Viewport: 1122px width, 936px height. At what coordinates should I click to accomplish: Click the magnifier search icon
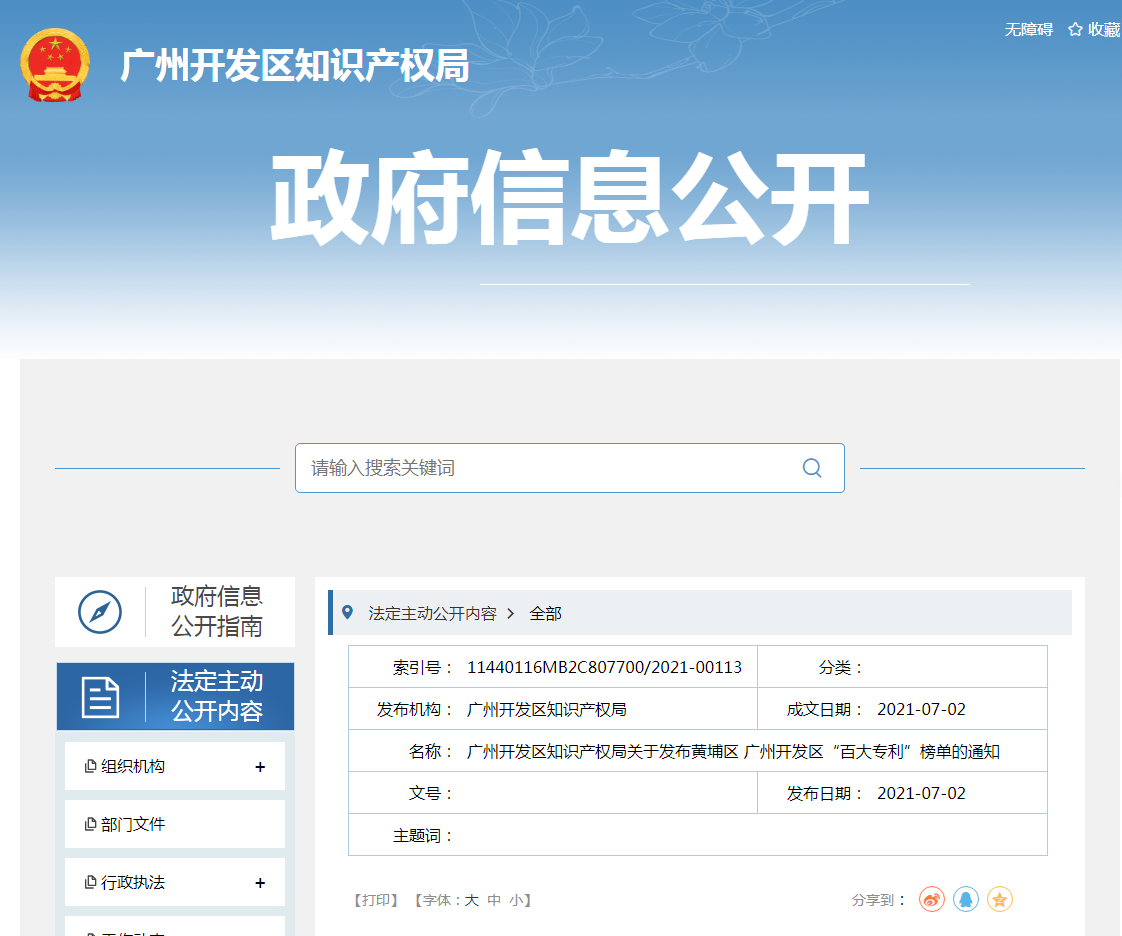pyautogui.click(x=811, y=468)
